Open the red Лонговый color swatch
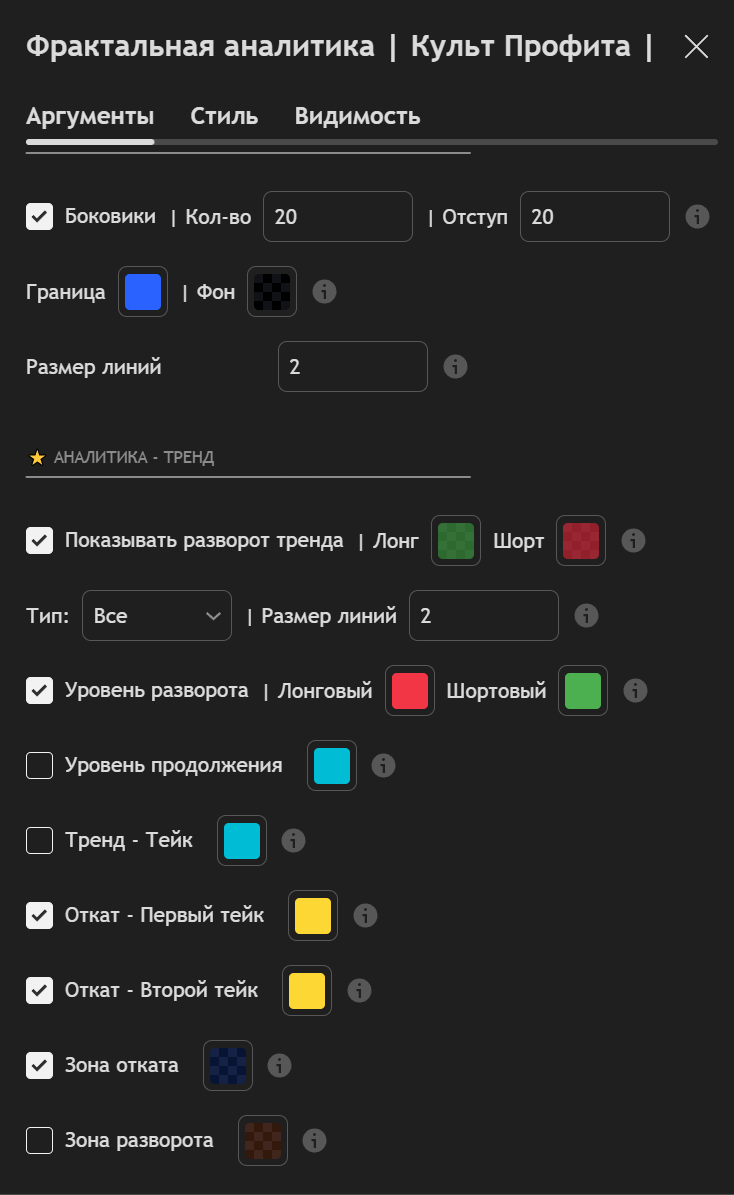The width and height of the screenshot is (734, 1195). point(410,690)
